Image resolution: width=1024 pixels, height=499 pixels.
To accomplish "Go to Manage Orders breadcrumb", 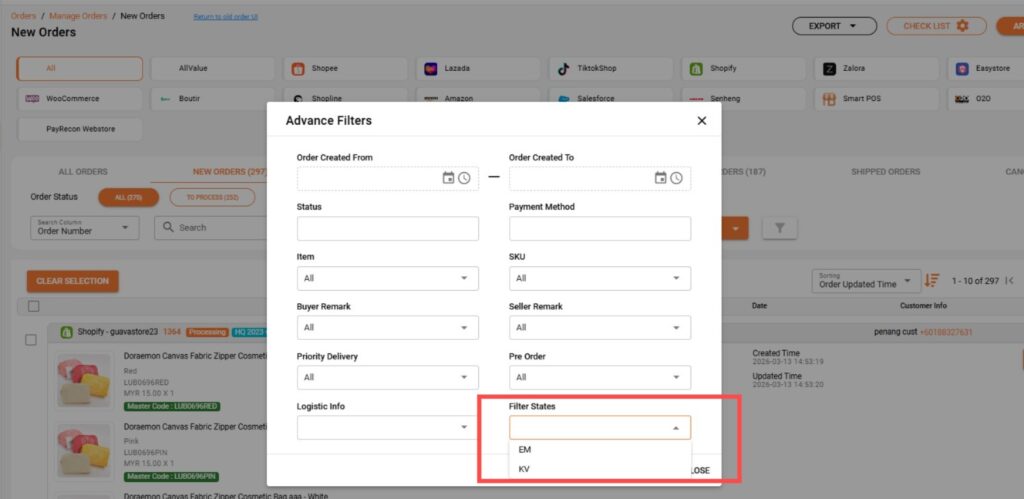I will click(x=78, y=16).
